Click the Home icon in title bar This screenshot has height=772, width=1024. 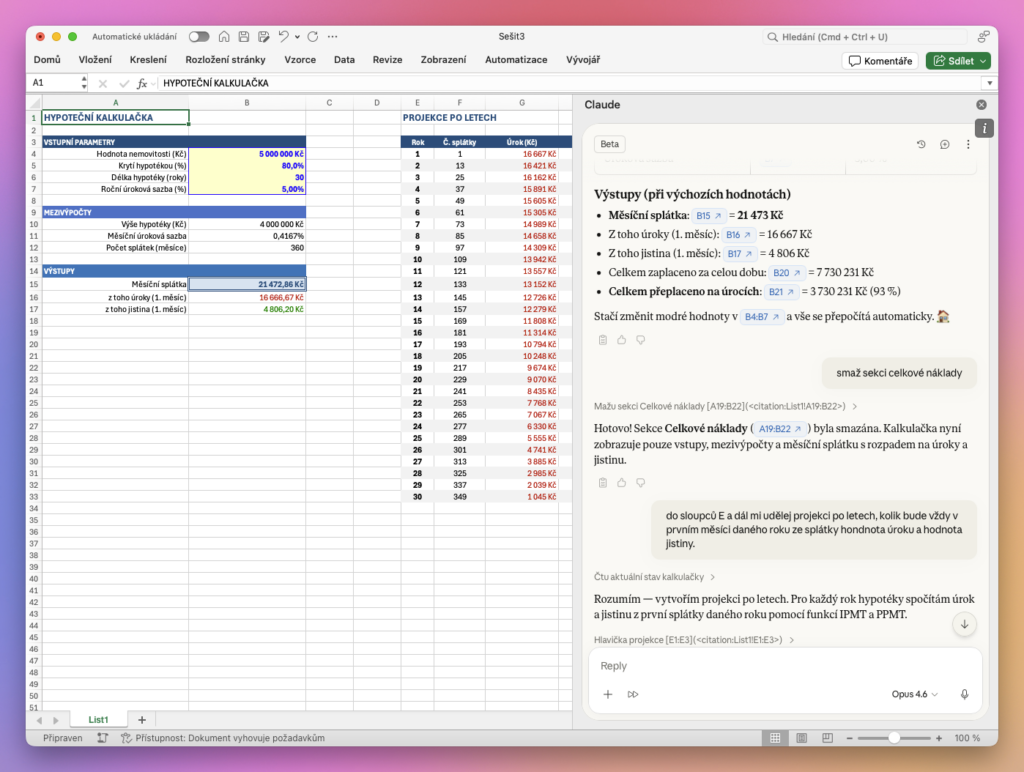[226, 37]
